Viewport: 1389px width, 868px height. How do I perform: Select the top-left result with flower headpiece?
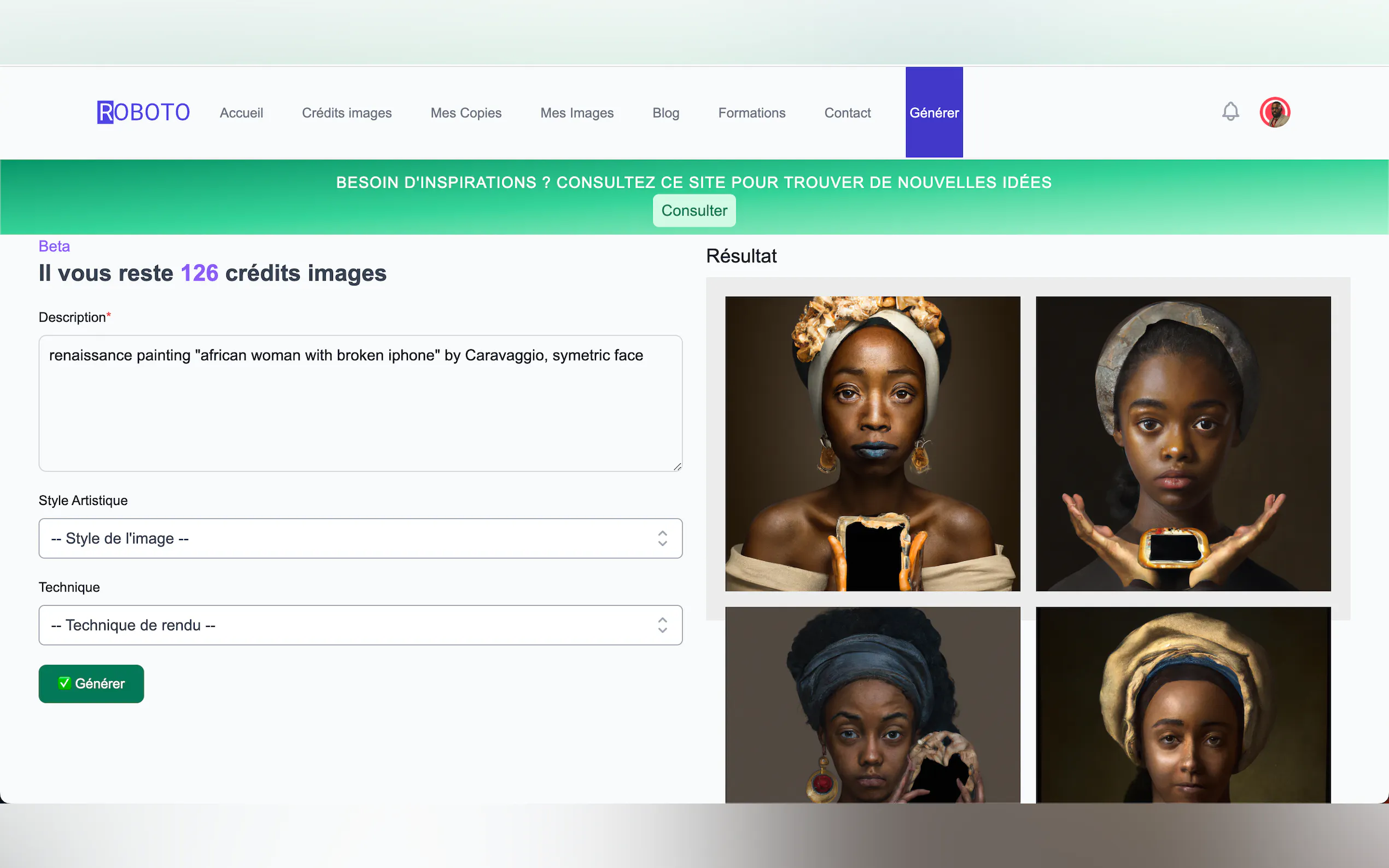tap(872, 443)
